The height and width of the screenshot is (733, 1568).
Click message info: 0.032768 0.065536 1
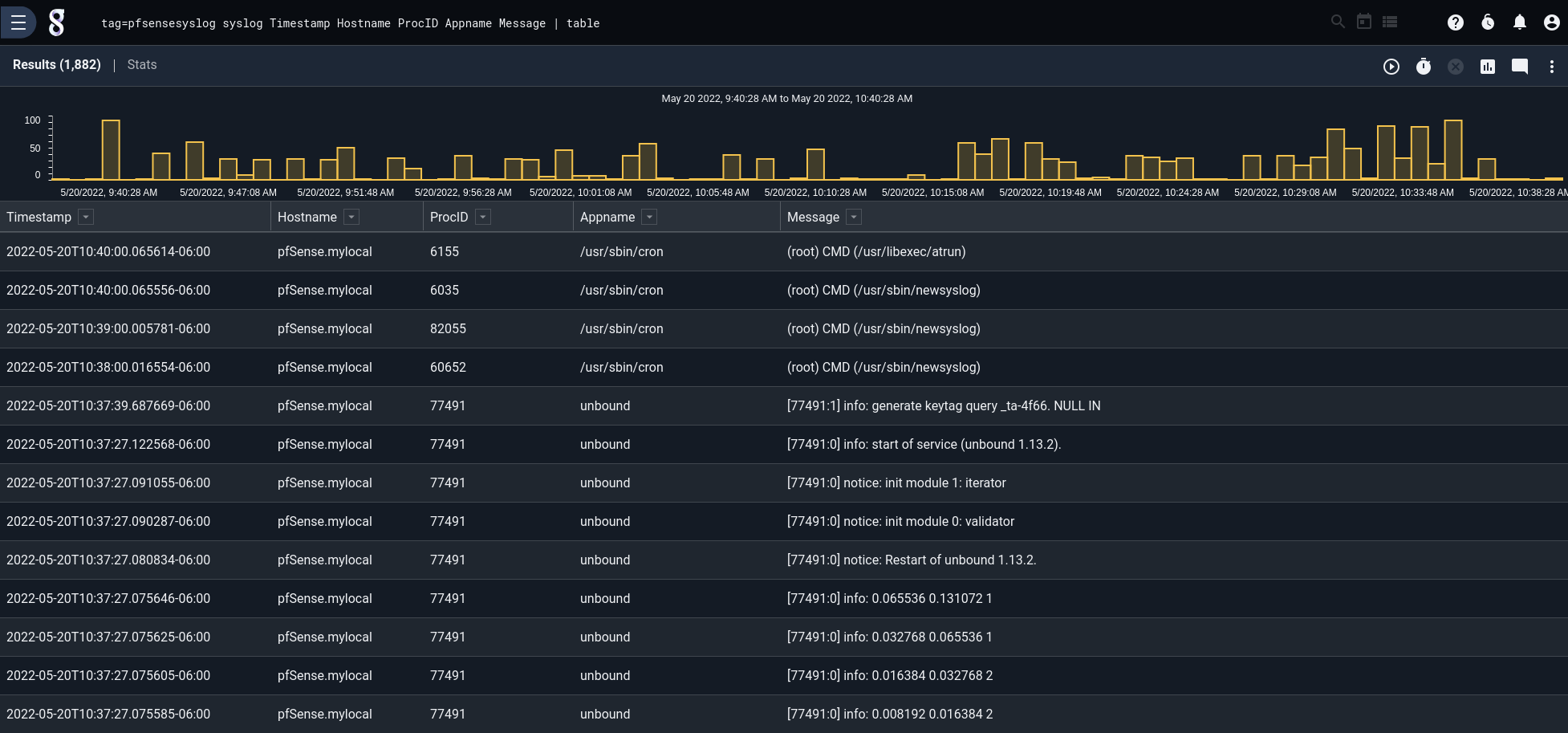click(890, 637)
